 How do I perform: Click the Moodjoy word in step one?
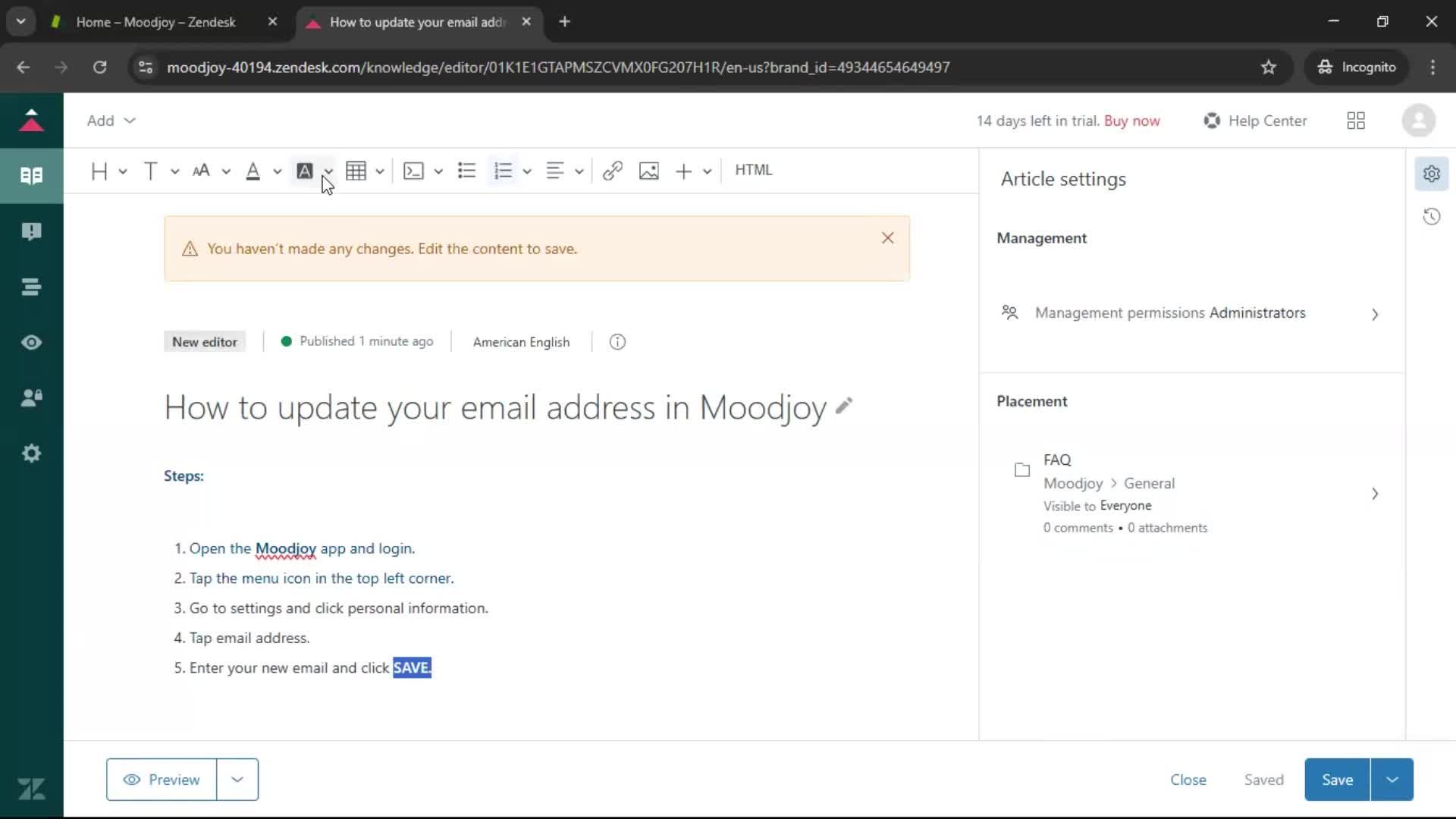point(286,548)
